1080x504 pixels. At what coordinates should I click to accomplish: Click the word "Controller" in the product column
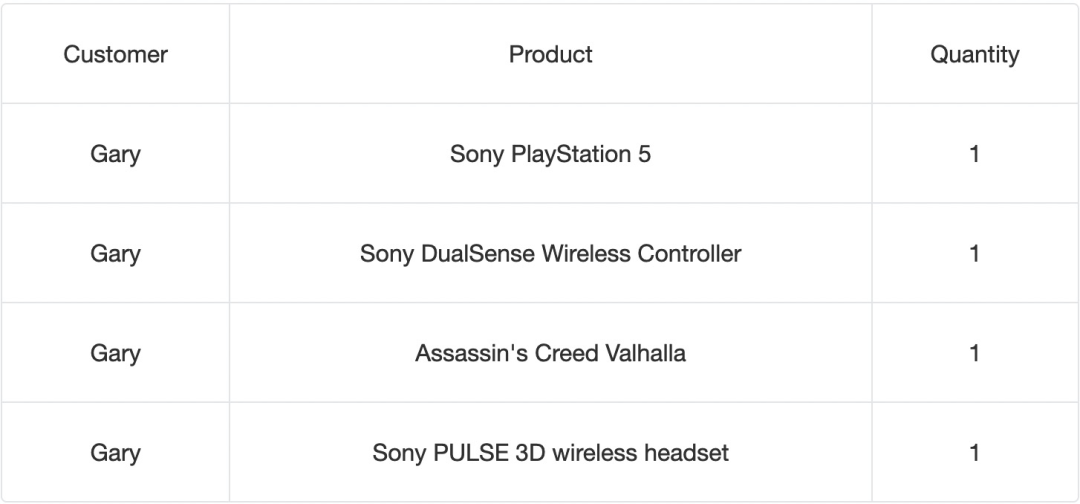[x=691, y=254]
